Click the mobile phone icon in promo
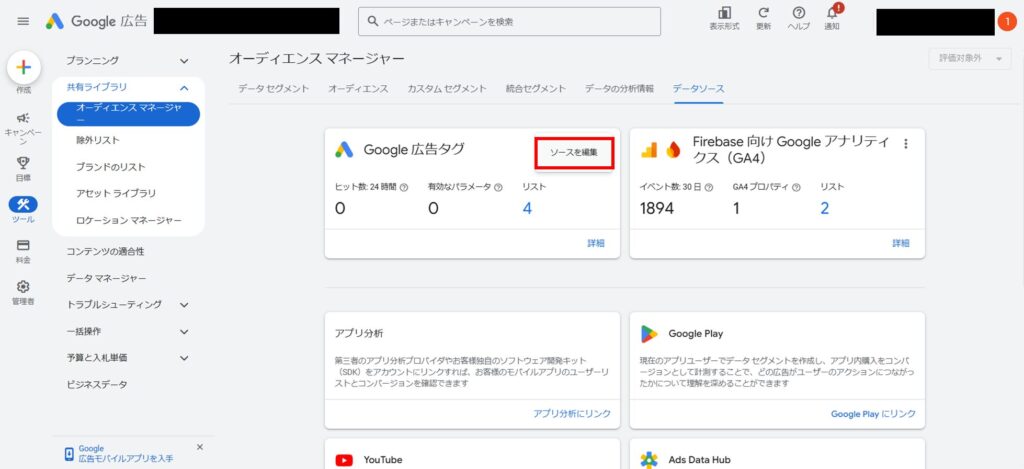1024x469 pixels. (x=69, y=453)
